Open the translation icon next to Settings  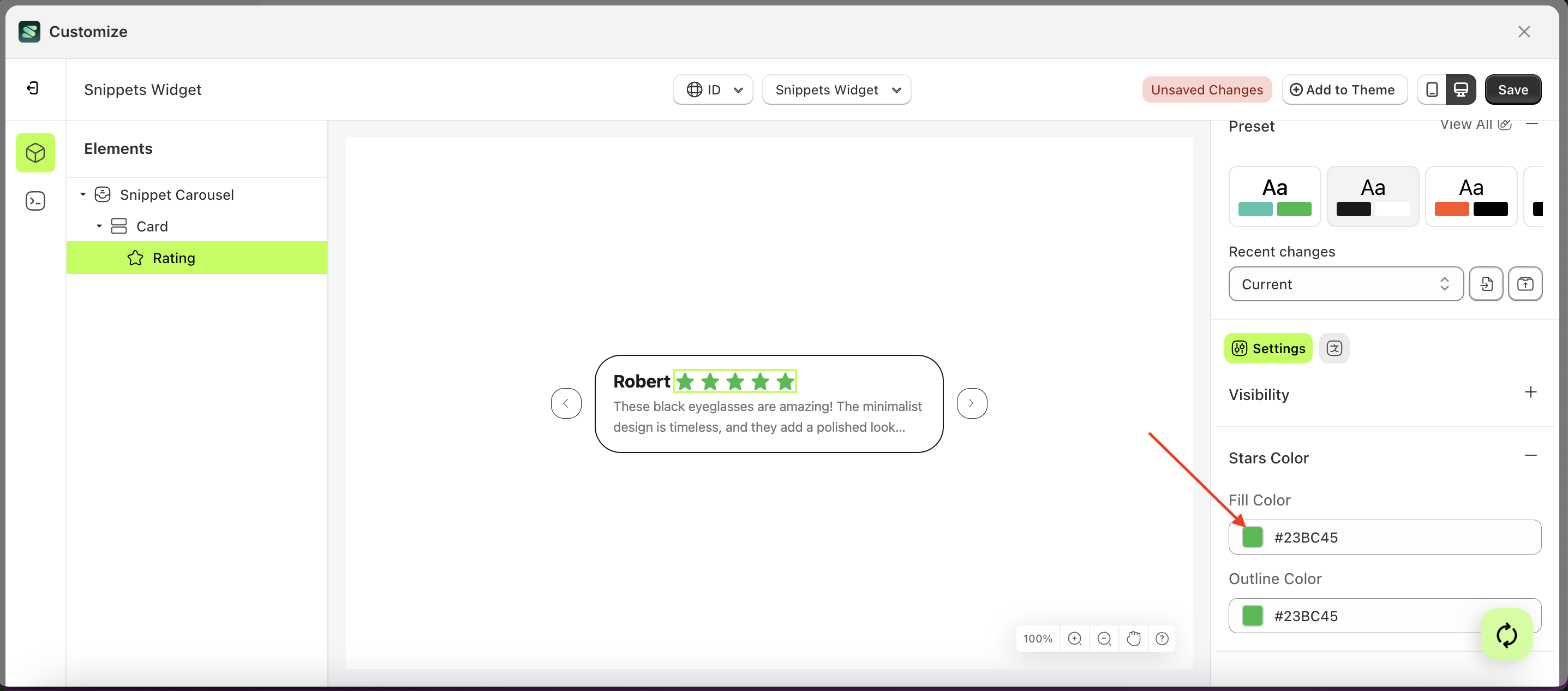(1334, 348)
